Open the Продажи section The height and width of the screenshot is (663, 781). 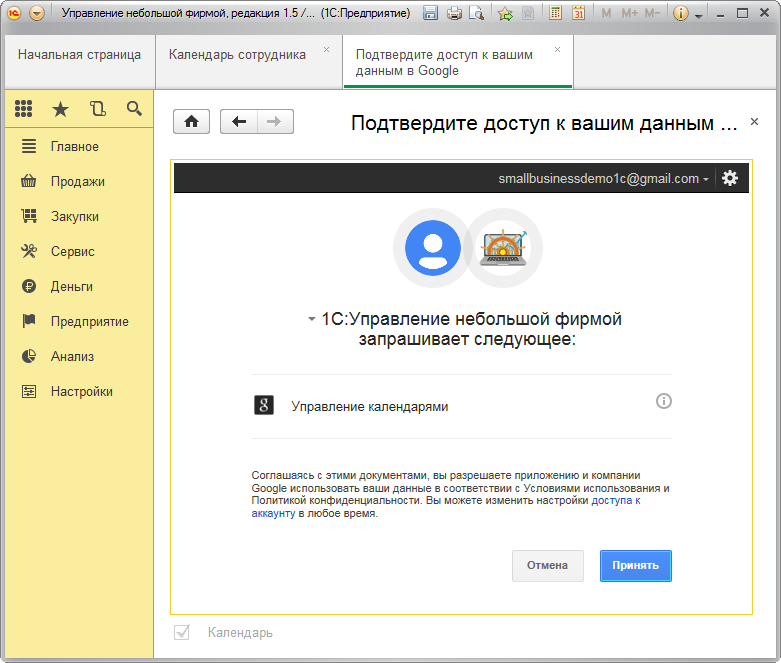pos(78,181)
